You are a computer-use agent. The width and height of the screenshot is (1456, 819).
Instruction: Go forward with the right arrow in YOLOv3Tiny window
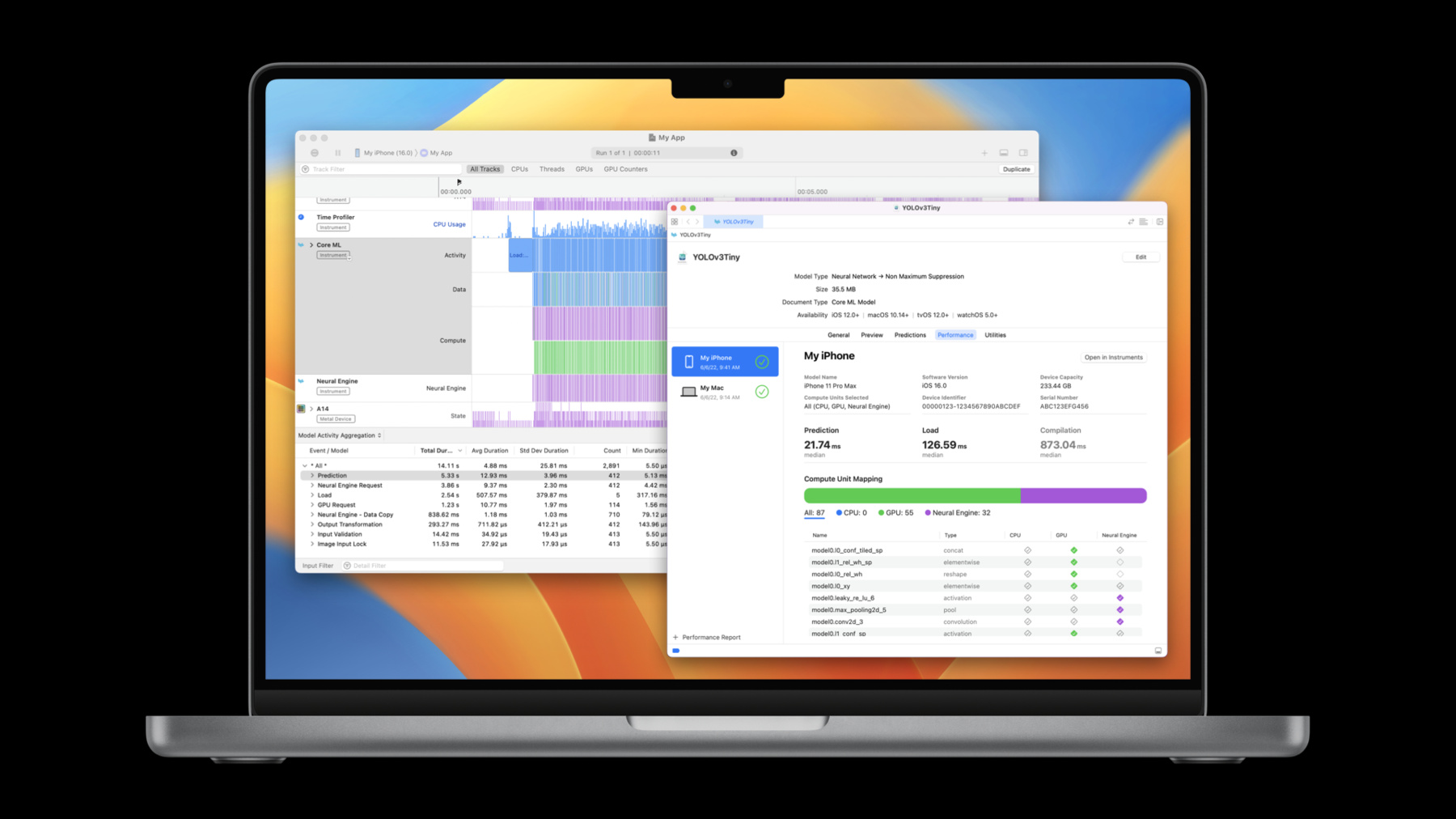[x=697, y=222]
